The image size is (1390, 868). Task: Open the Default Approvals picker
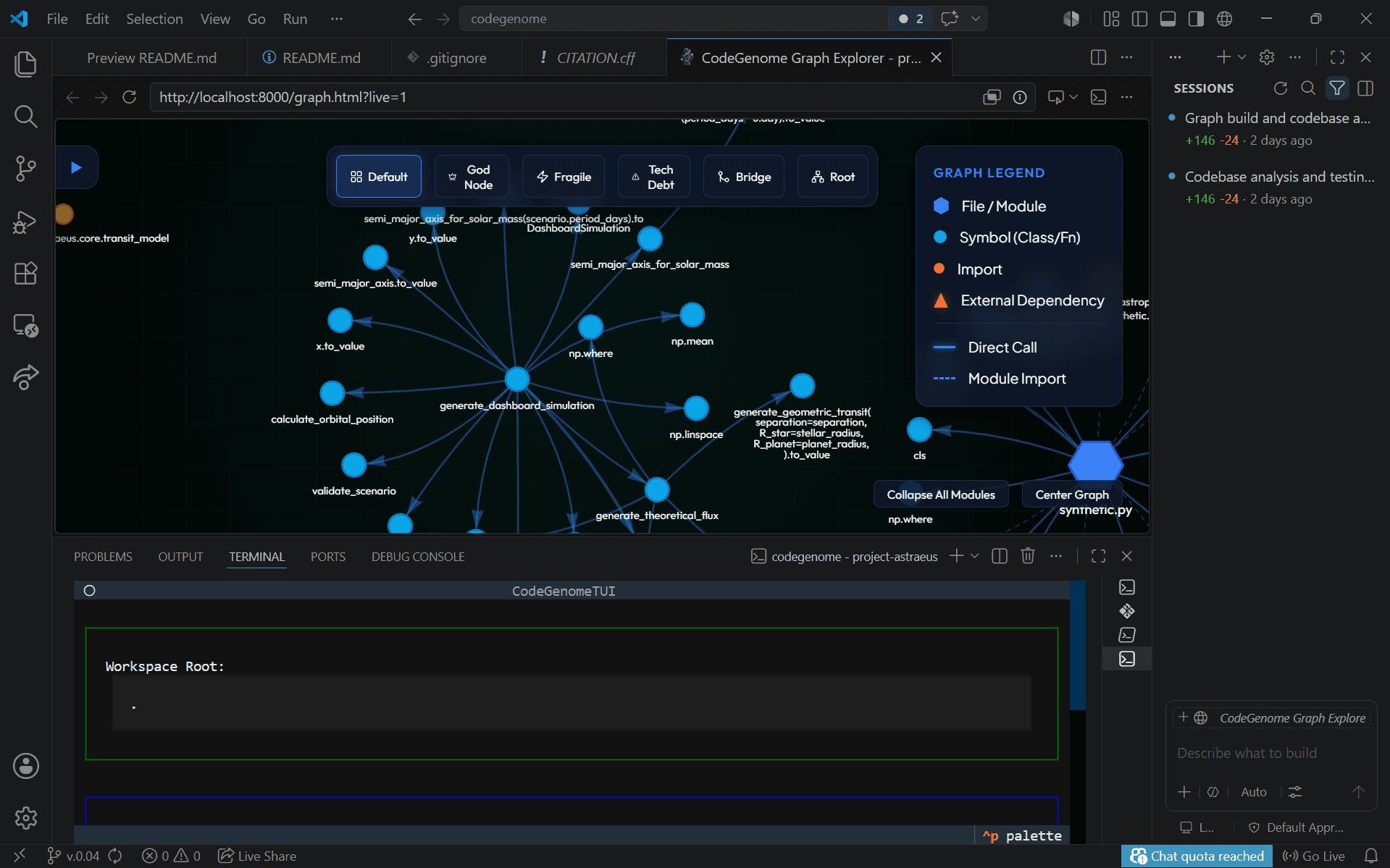point(1297,827)
